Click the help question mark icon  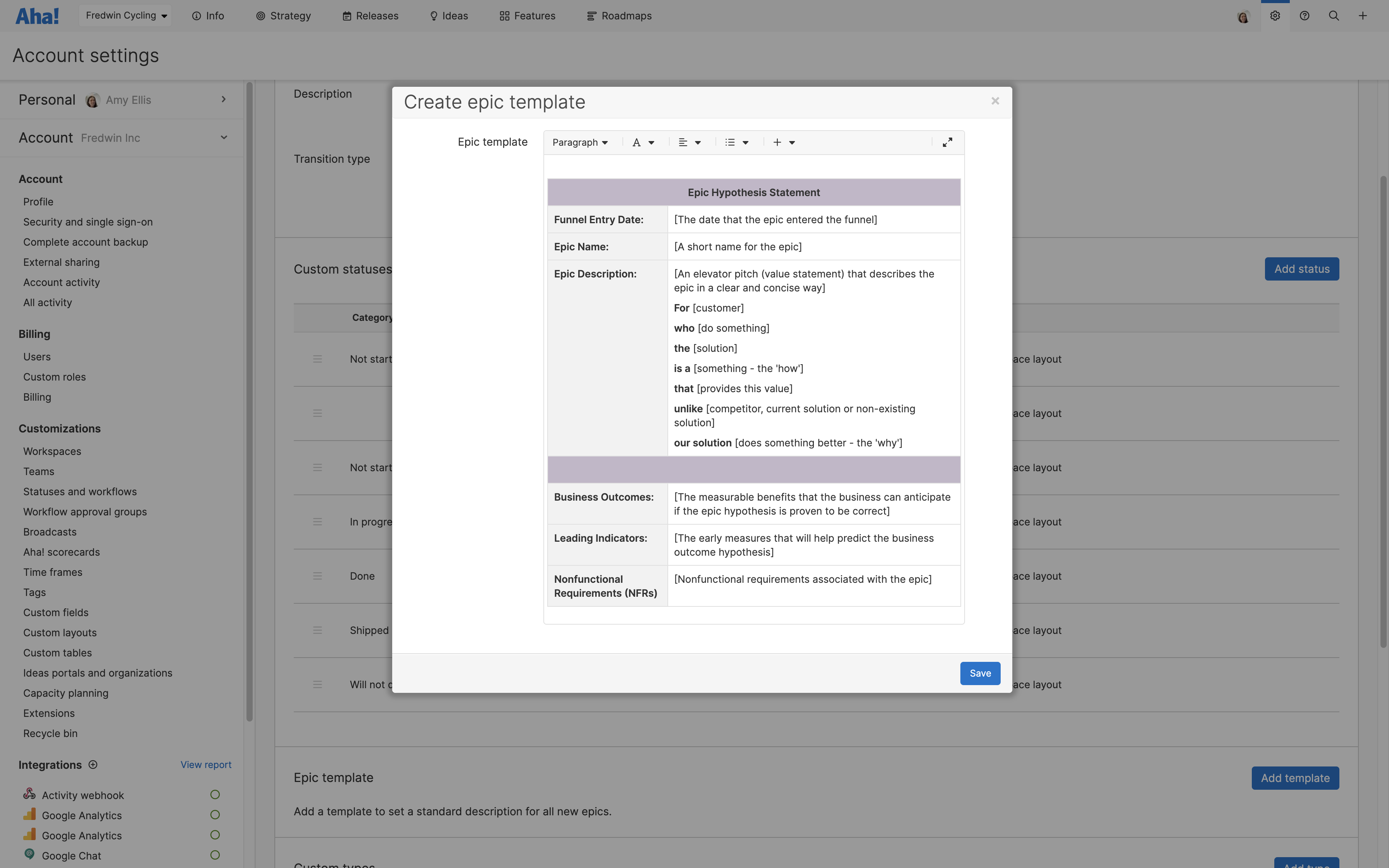coord(1305,15)
